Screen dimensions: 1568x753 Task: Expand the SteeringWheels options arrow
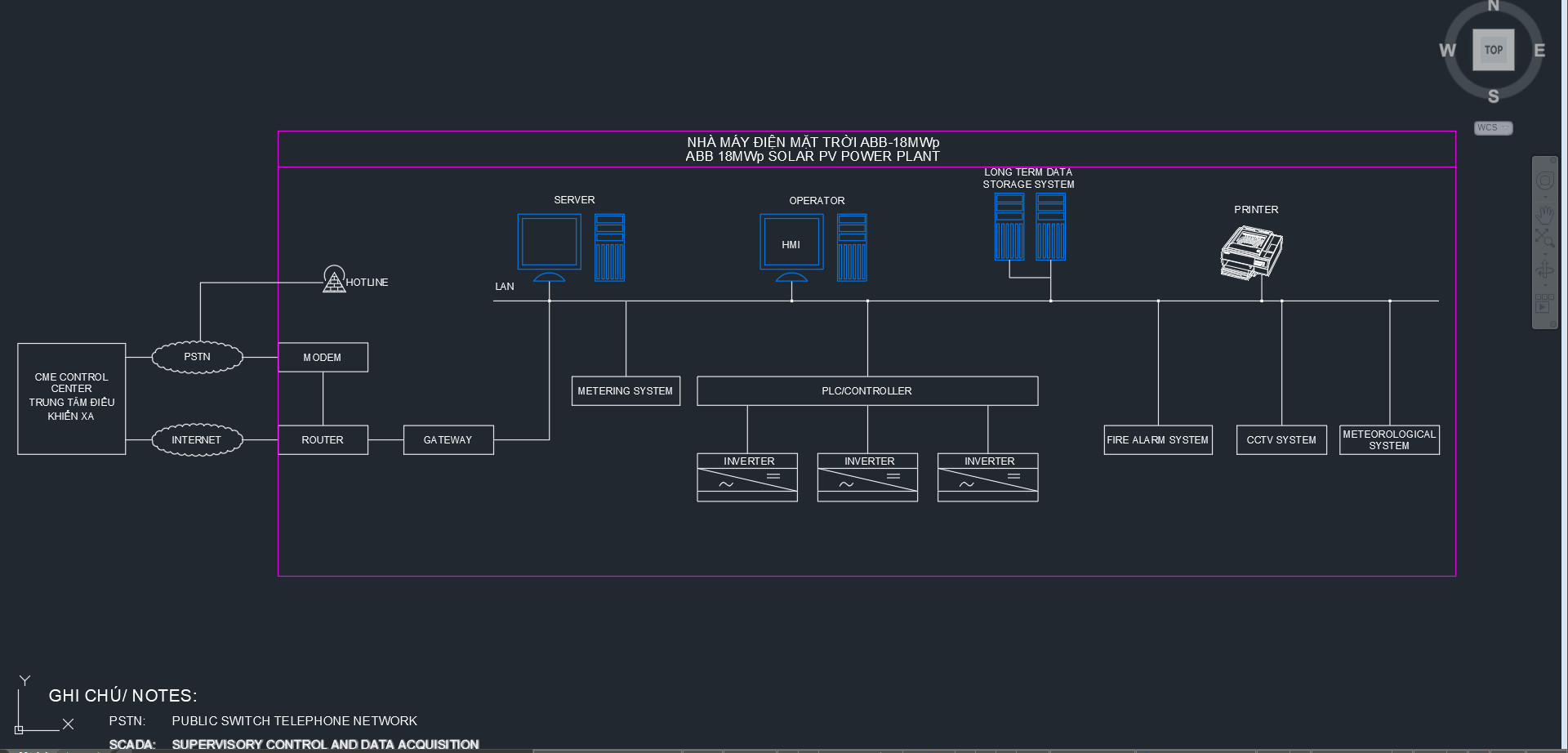click(x=1544, y=197)
